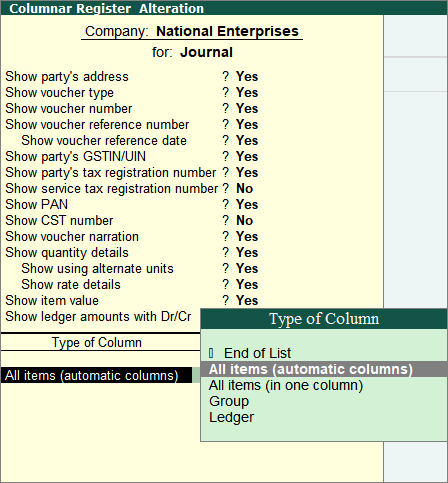The image size is (448, 483).
Task: Toggle Show using alternate units Yes value
Action: click(247, 269)
